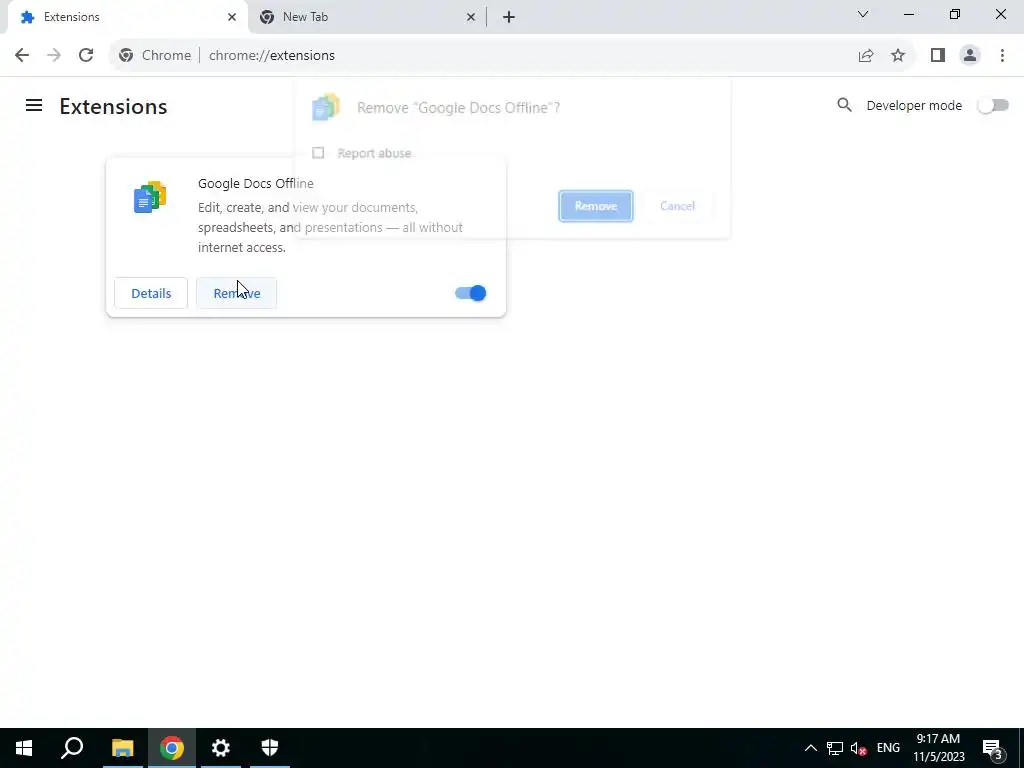Open File Explorer from taskbar
This screenshot has height=768, width=1024.
[x=122, y=748]
